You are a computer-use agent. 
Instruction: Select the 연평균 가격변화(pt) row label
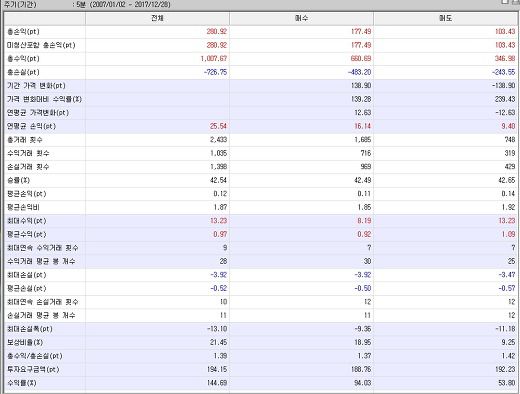click(x=38, y=113)
